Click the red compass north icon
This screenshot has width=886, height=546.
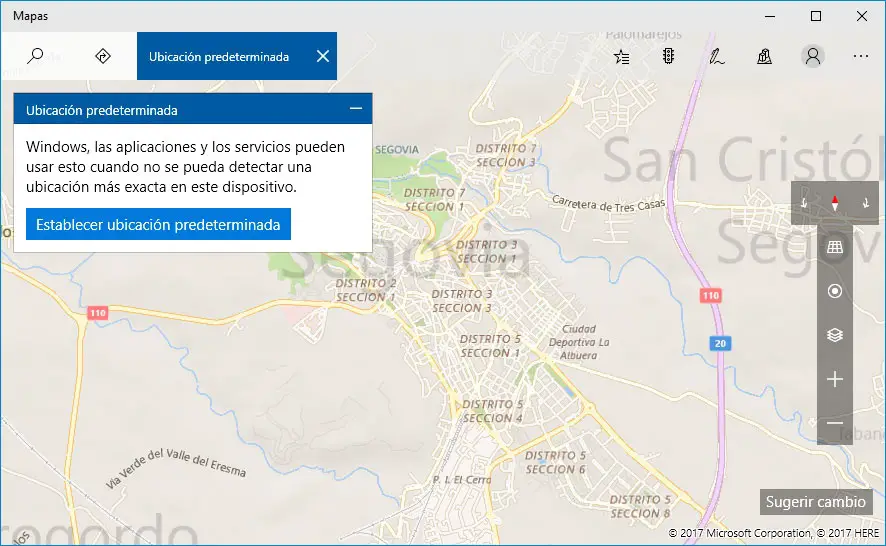[835, 203]
